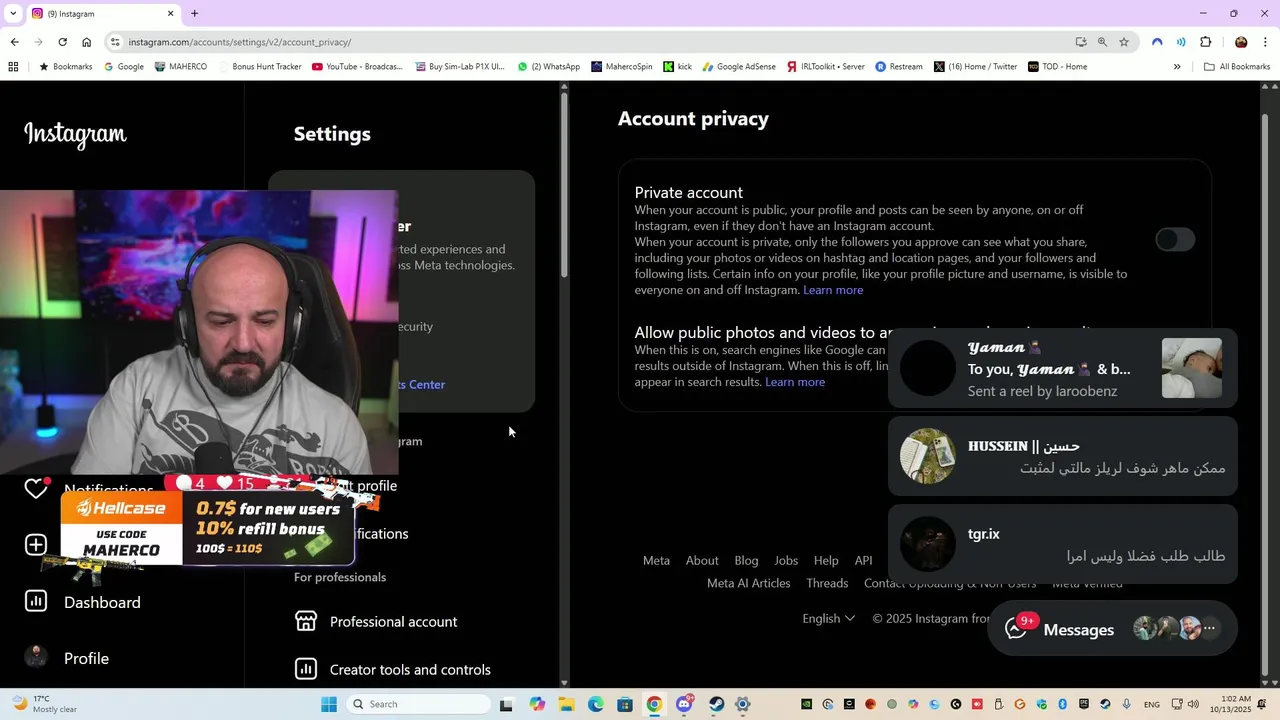Click the browser Home icon
This screenshot has height=720, width=1280.
tap(86, 42)
